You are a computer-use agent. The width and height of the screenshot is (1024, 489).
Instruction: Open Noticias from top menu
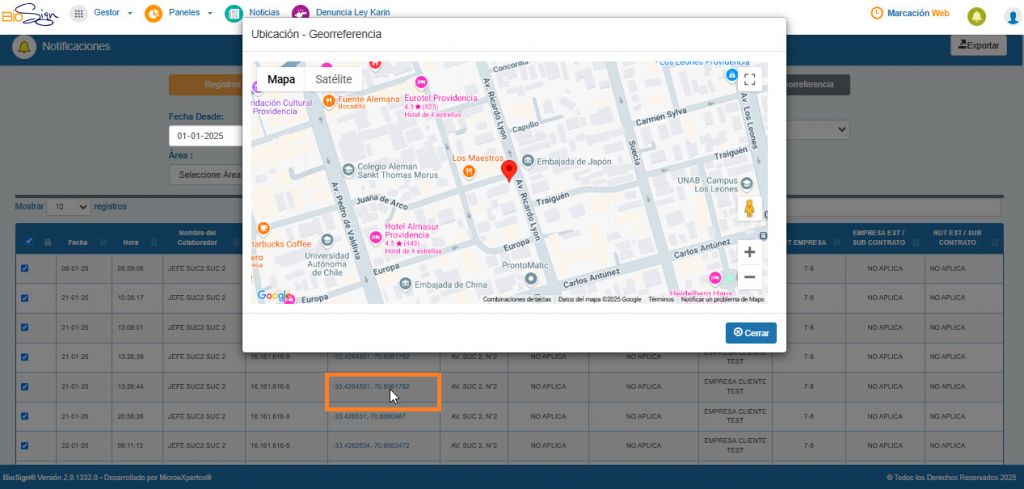click(x=264, y=12)
